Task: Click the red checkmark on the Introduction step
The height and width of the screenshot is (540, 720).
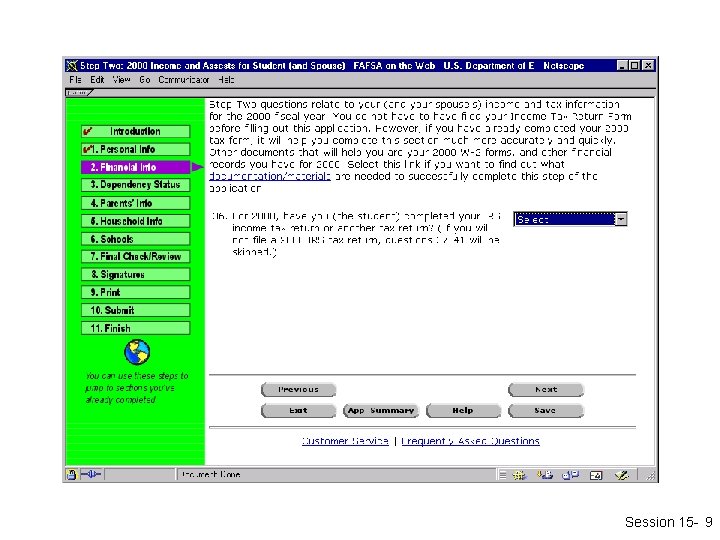Action: coord(88,131)
